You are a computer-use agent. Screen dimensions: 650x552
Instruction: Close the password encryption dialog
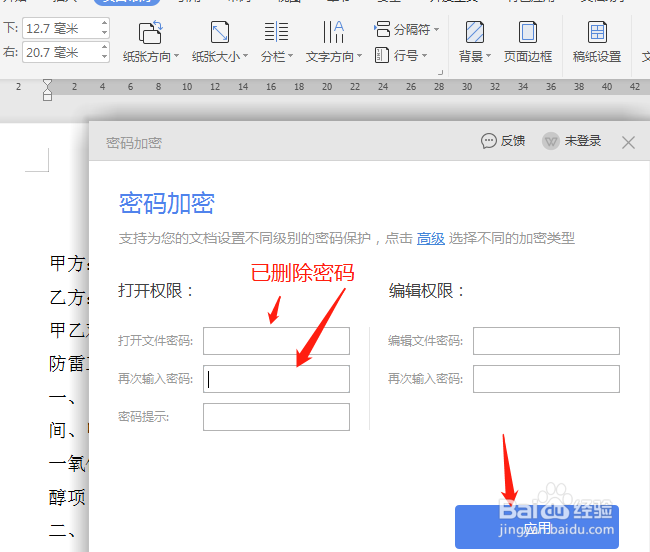point(628,143)
